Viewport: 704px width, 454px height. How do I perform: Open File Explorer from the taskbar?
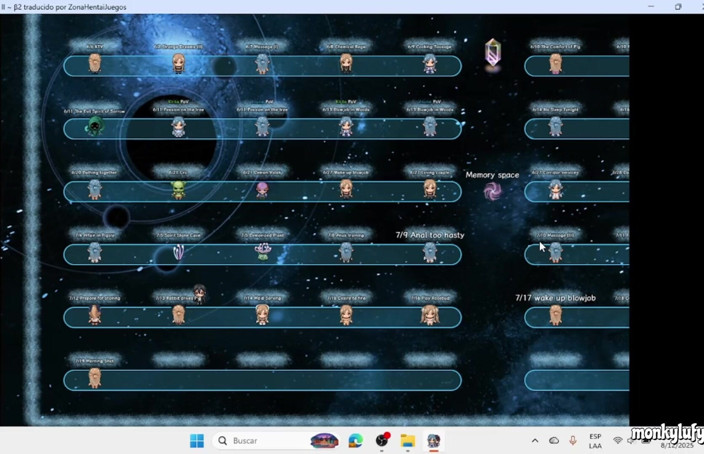[408, 441]
